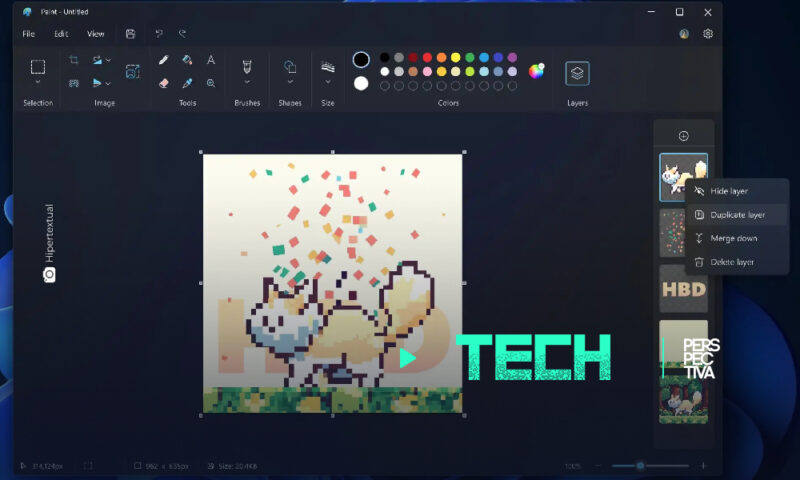
Task: Pick the red color swatch
Action: [x=428, y=57]
